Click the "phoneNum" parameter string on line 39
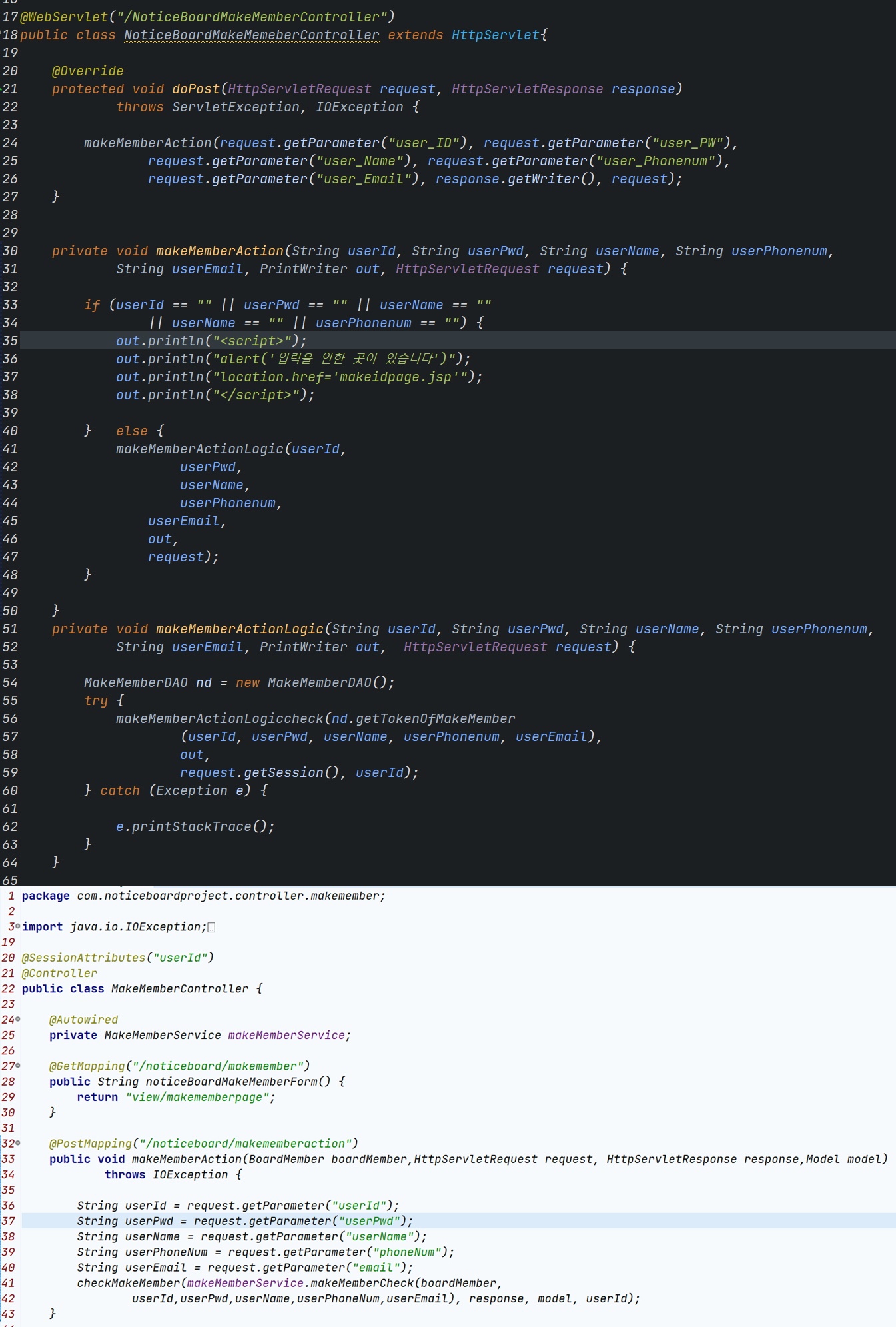 (407, 1252)
